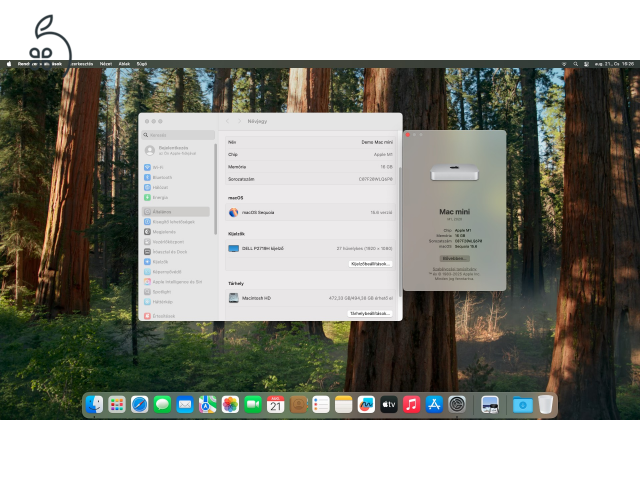This screenshot has width=640, height=480.
Task: Open the Music app in Dock
Action: click(411, 404)
